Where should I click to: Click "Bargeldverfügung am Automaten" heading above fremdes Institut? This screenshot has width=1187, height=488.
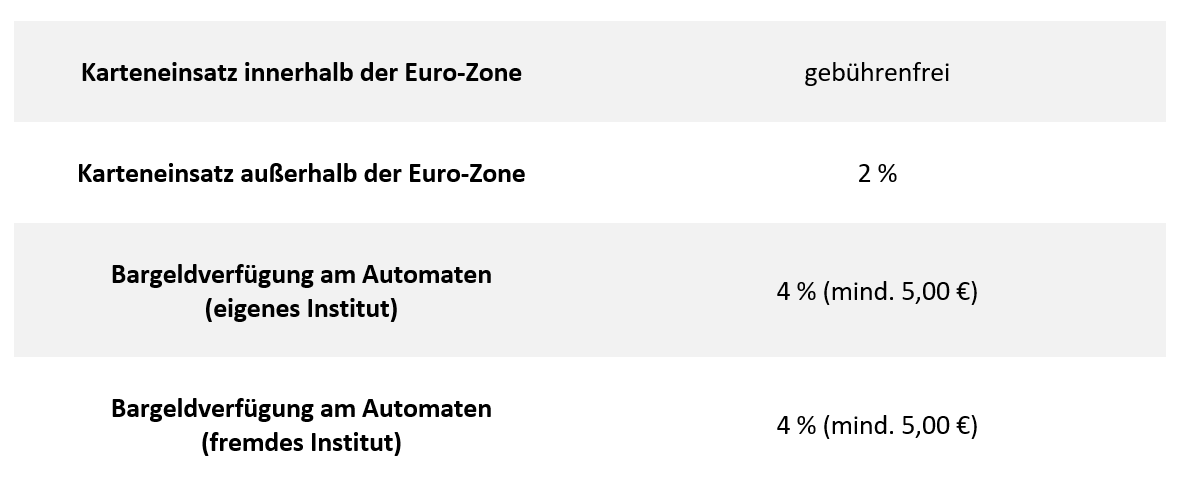point(301,408)
